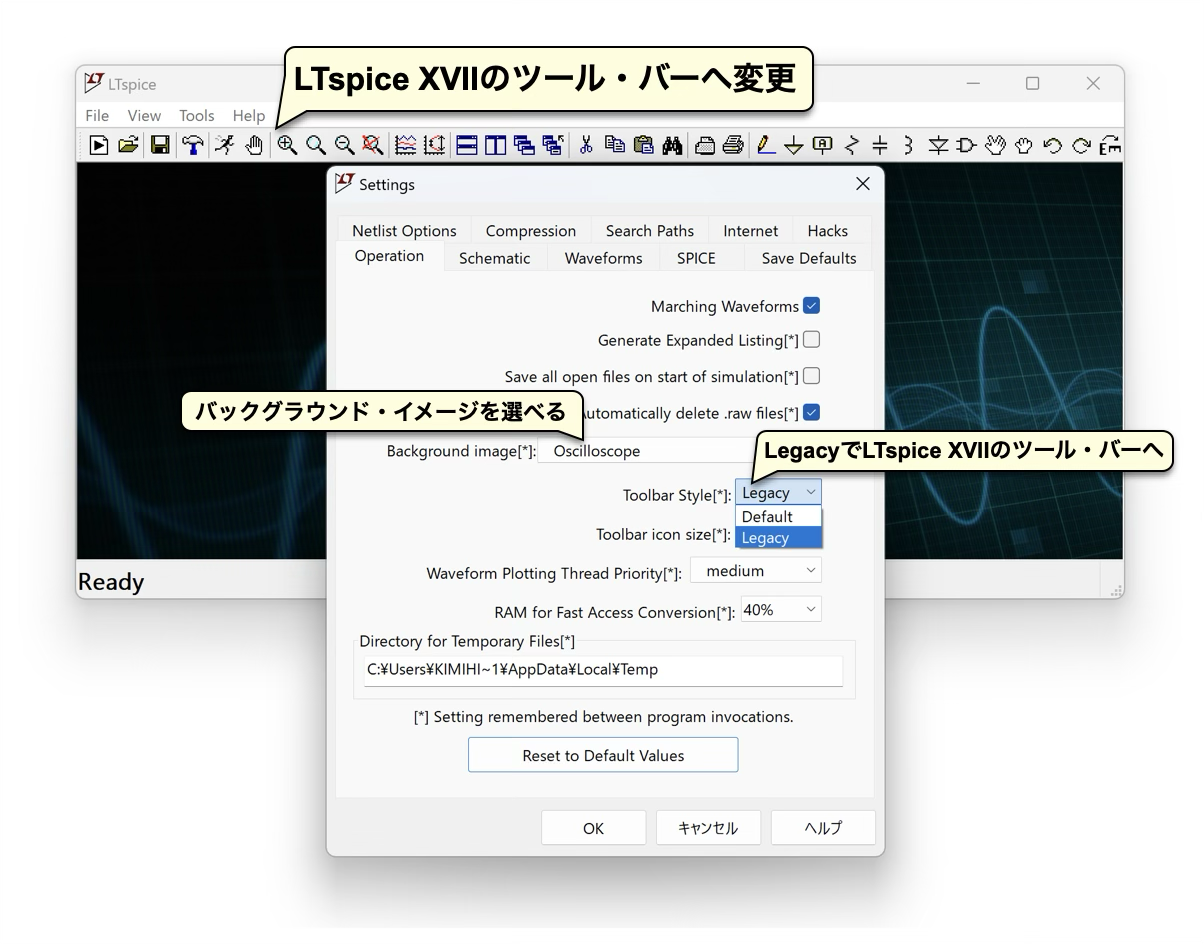The image size is (1204, 944).
Task: Open the Tools menu in LTspice
Action: (x=197, y=116)
